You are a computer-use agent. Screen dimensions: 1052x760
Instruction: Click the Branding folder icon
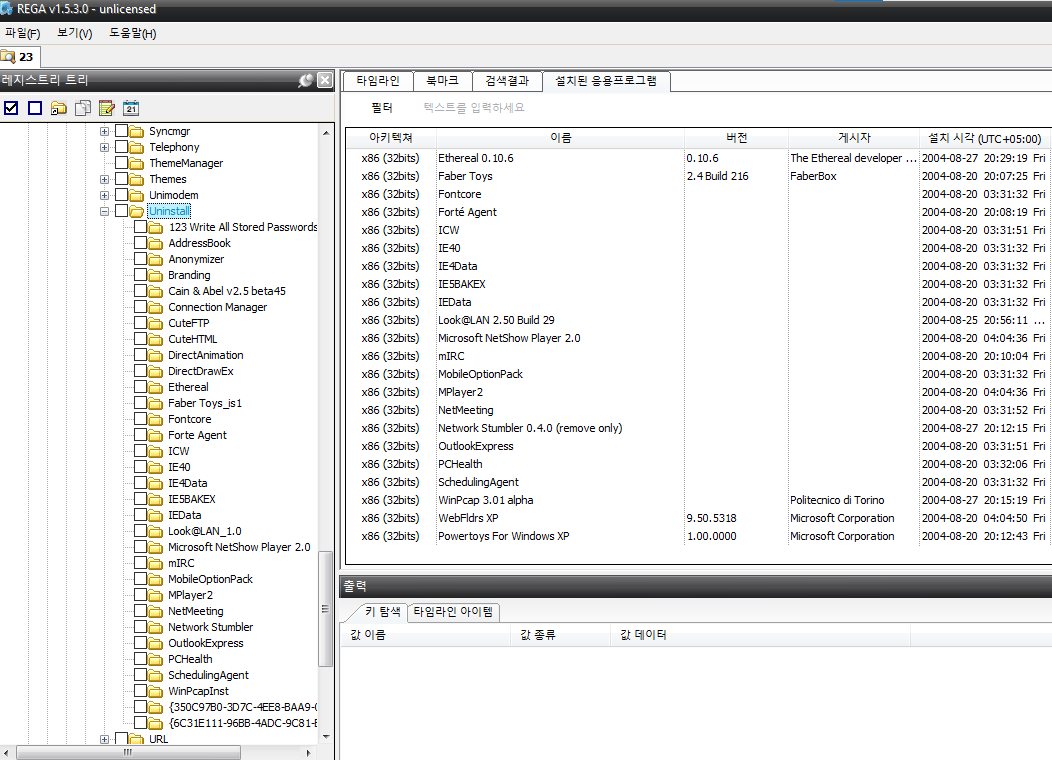point(156,275)
